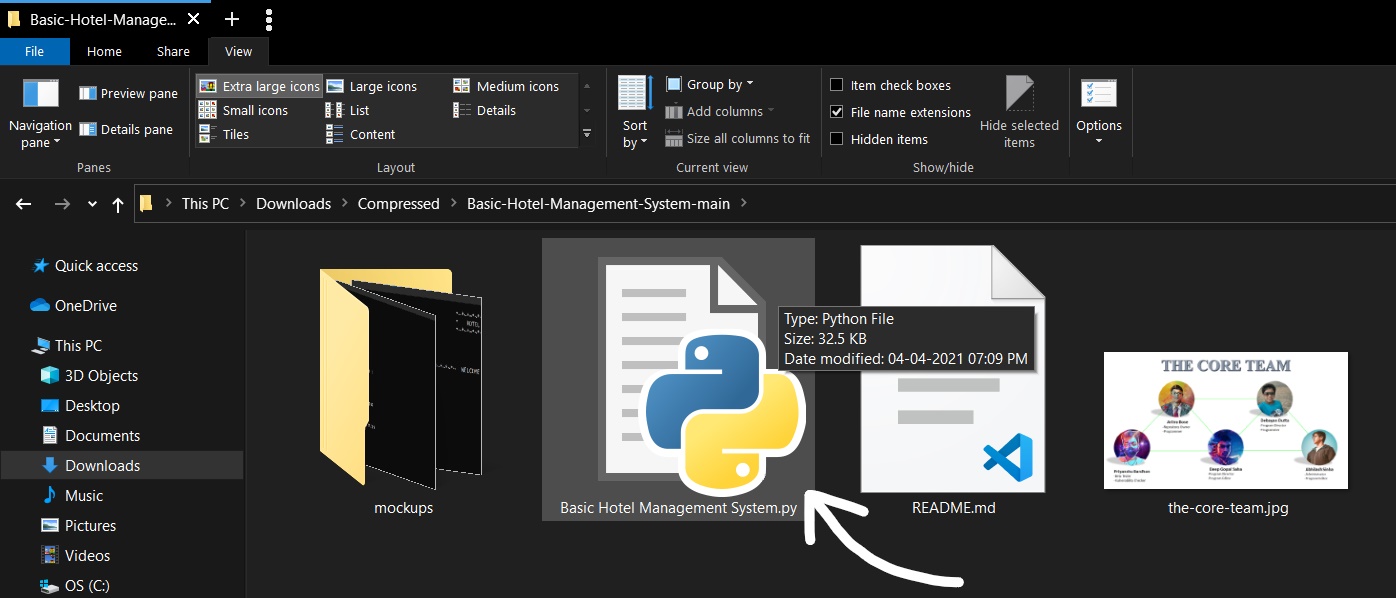Click the README.md file name label
This screenshot has height=598, width=1396.
pos(954,508)
